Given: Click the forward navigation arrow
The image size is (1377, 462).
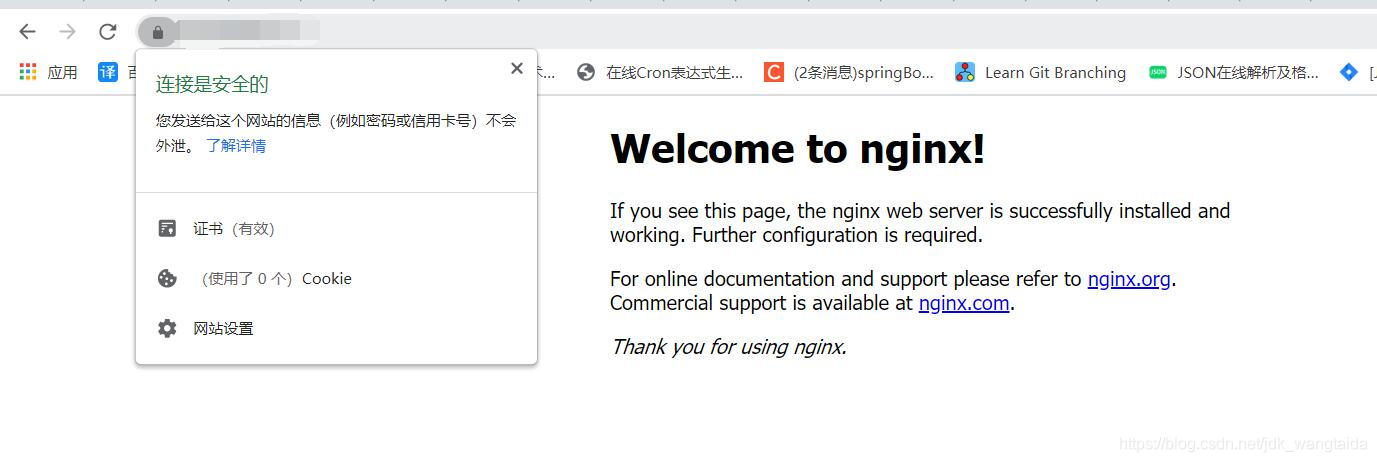Looking at the screenshot, I should (x=67, y=32).
